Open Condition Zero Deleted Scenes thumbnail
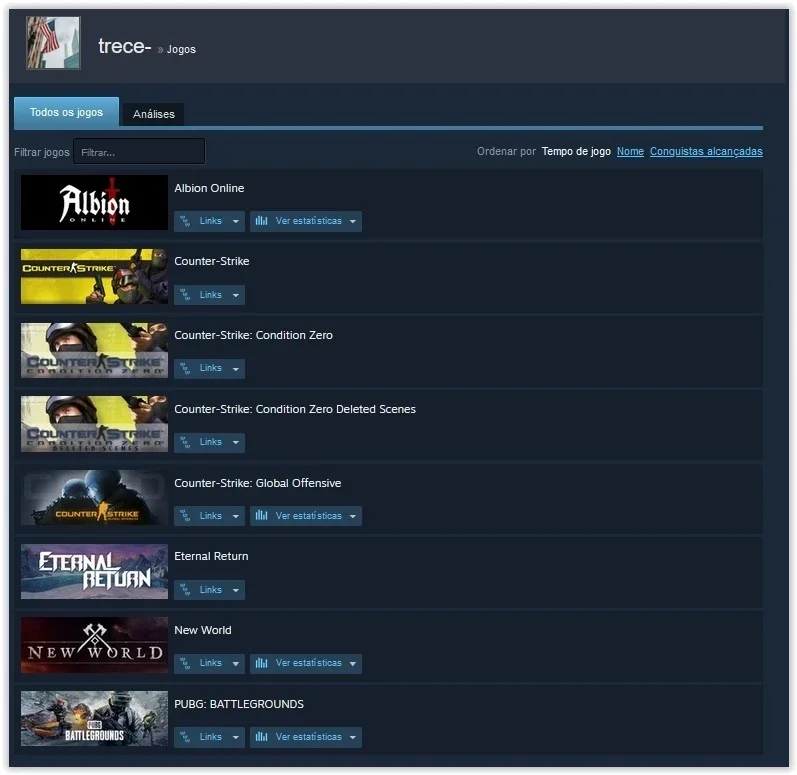Image resolution: width=797 pixels, height=775 pixels. [95, 424]
